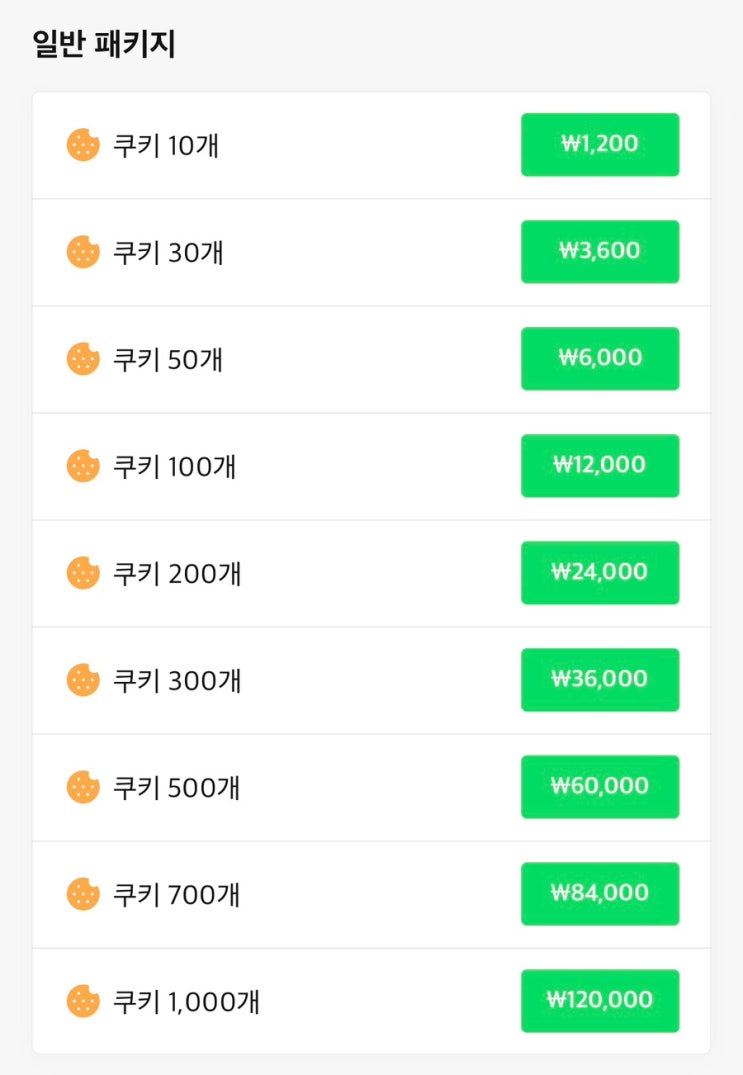Select the 쿠키 100개 package label
Screen dimensions: 743x1075
(175, 466)
